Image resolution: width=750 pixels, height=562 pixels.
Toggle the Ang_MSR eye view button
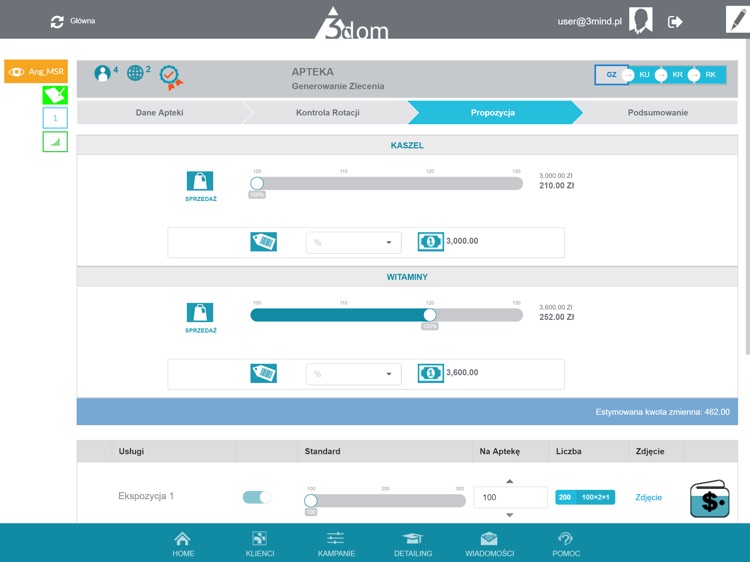click(x=36, y=71)
